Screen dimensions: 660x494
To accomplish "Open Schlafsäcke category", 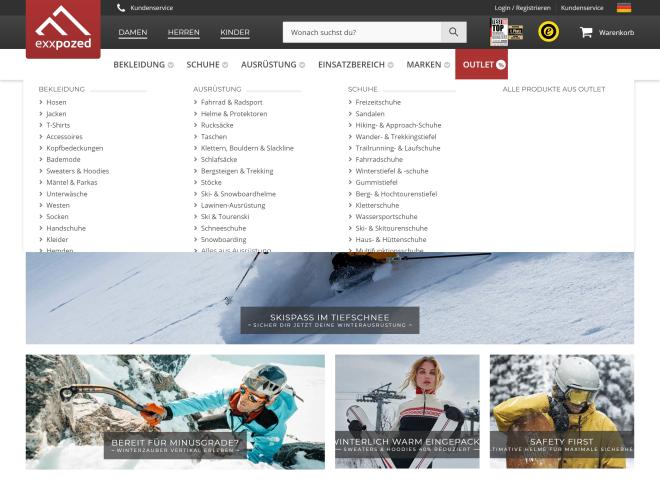I will pyautogui.click(x=219, y=159).
